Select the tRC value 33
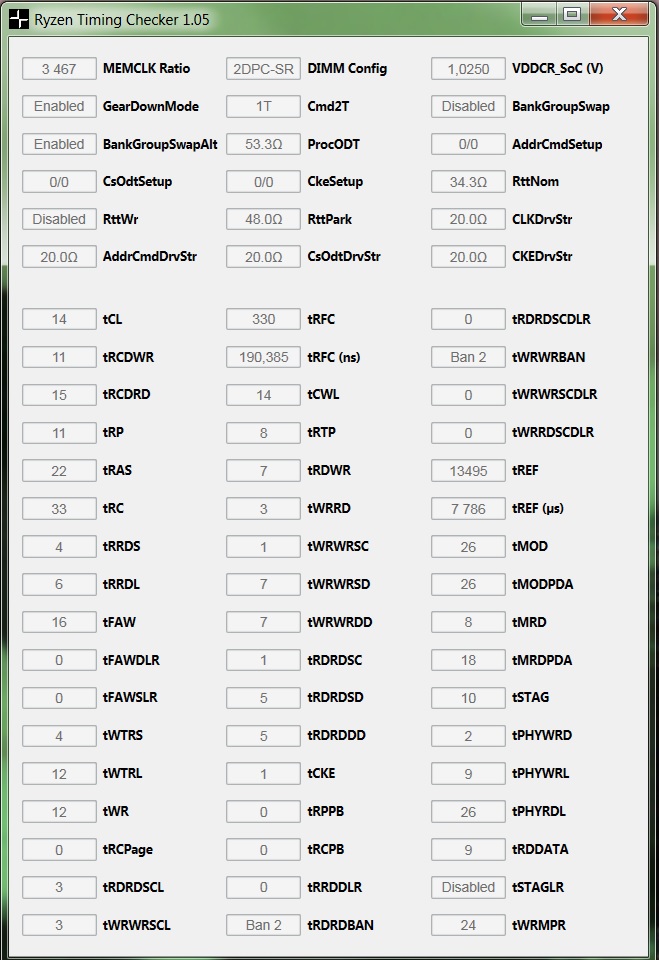 coord(59,509)
